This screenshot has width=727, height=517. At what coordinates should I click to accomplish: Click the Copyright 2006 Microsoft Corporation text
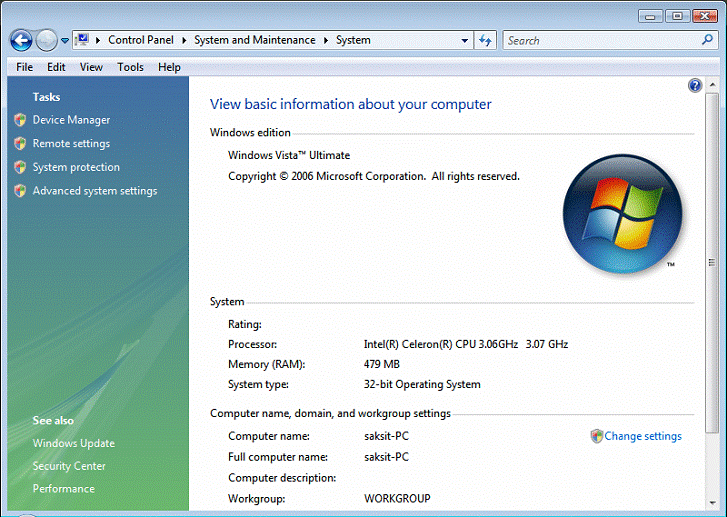tap(374, 176)
